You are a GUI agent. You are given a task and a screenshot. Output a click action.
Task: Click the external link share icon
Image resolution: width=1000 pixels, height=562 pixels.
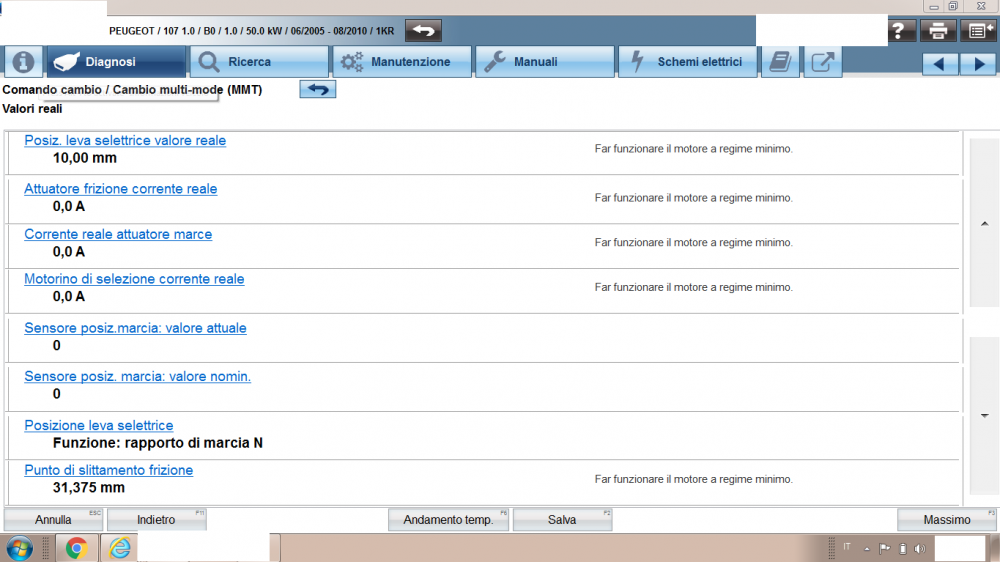[821, 62]
